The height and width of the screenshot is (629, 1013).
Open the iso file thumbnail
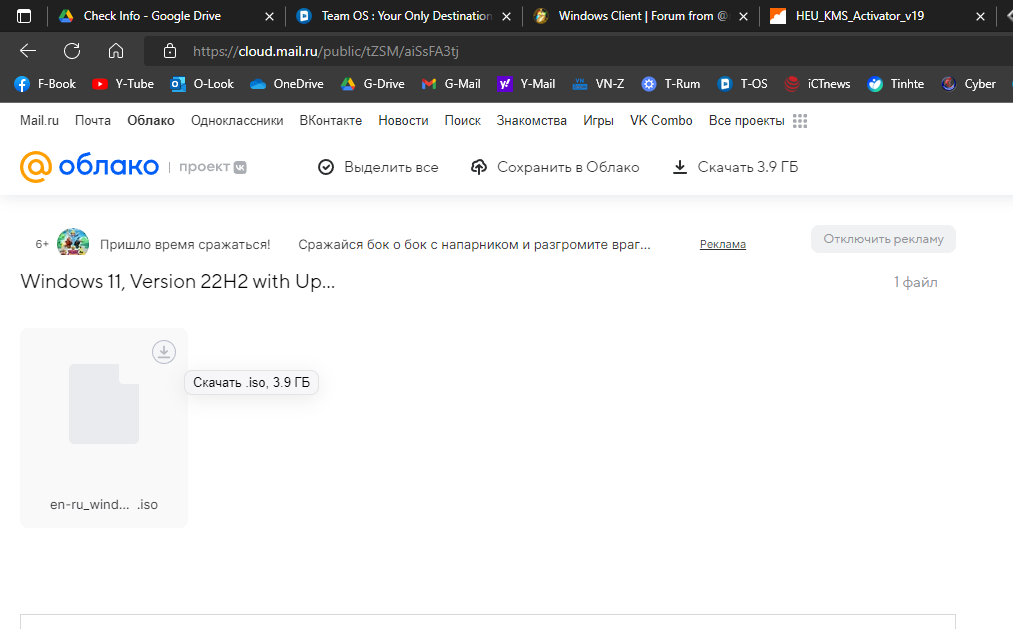click(104, 404)
